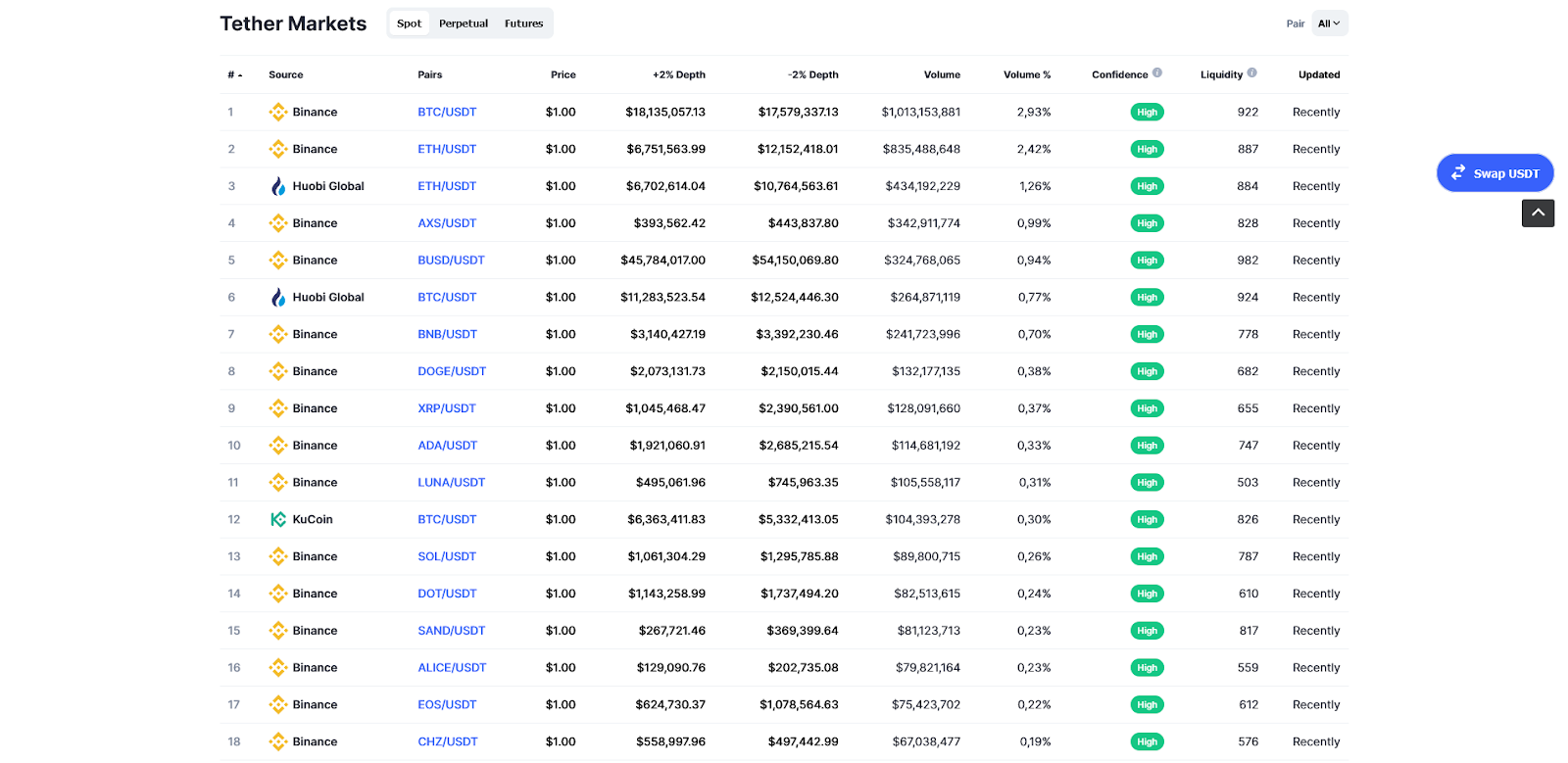Image resolution: width=1568 pixels, height=763 pixels.
Task: Click the +2% depth value $45,784,017.00
Action: 663,261
